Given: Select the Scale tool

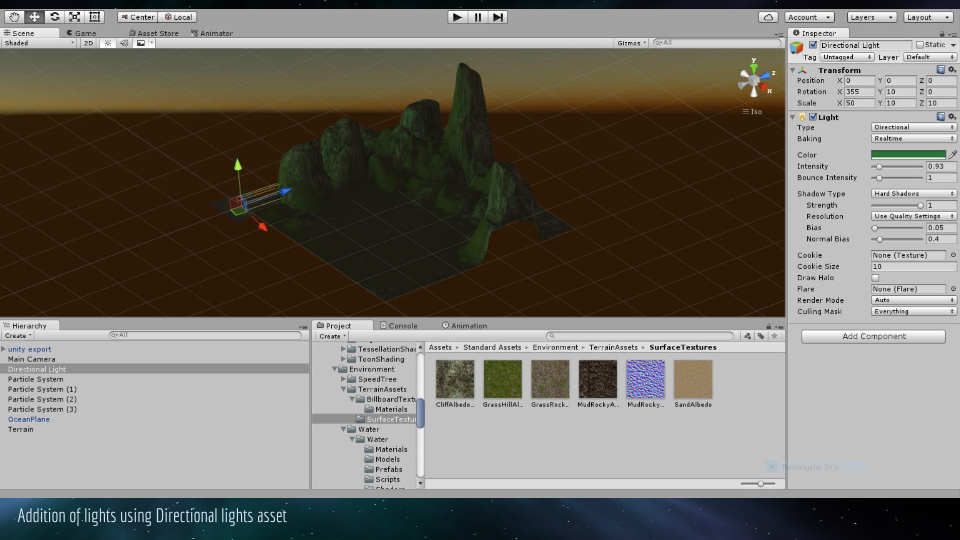Looking at the screenshot, I should click(74, 17).
